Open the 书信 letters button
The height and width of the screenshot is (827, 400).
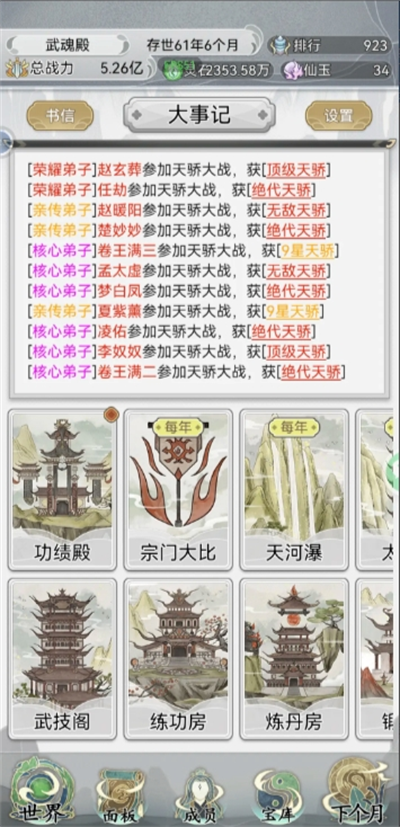[x=60, y=116]
